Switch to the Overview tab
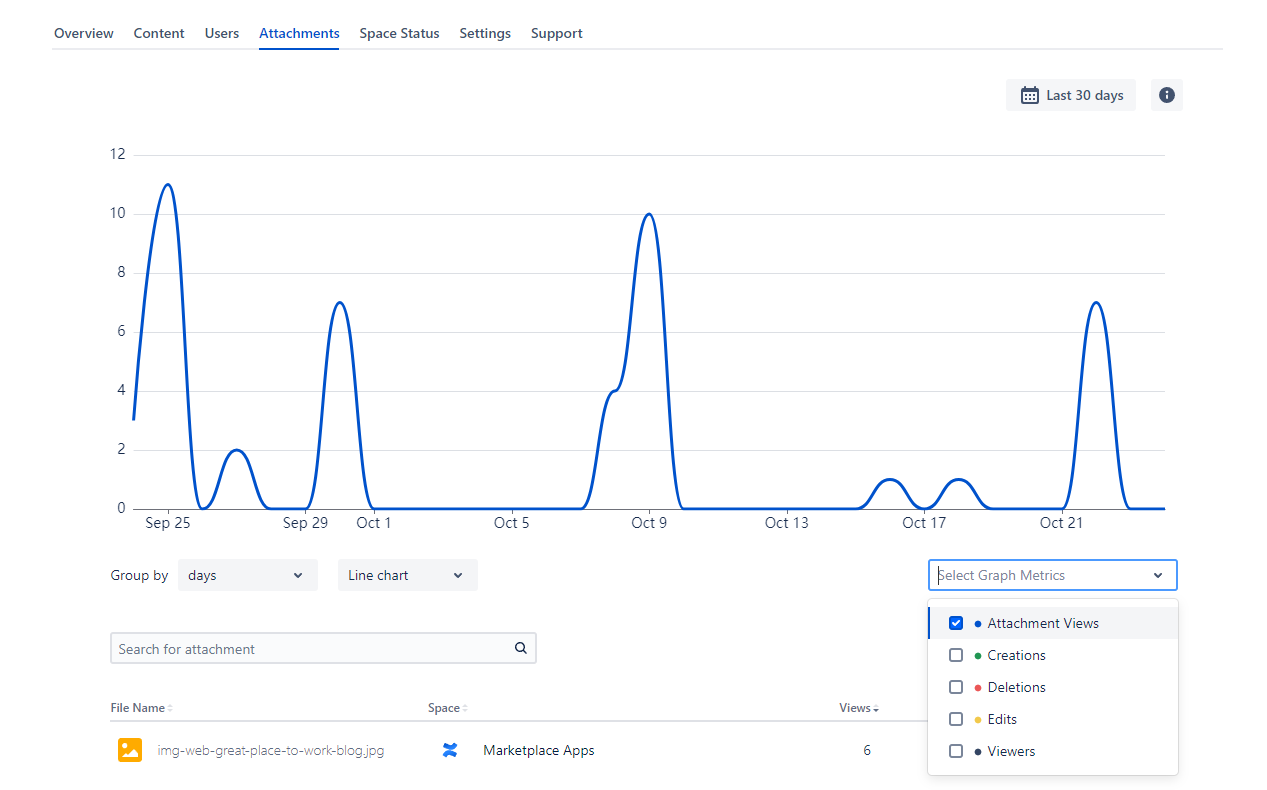Screen dimensions: 1267x790 pyautogui.click(x=84, y=33)
